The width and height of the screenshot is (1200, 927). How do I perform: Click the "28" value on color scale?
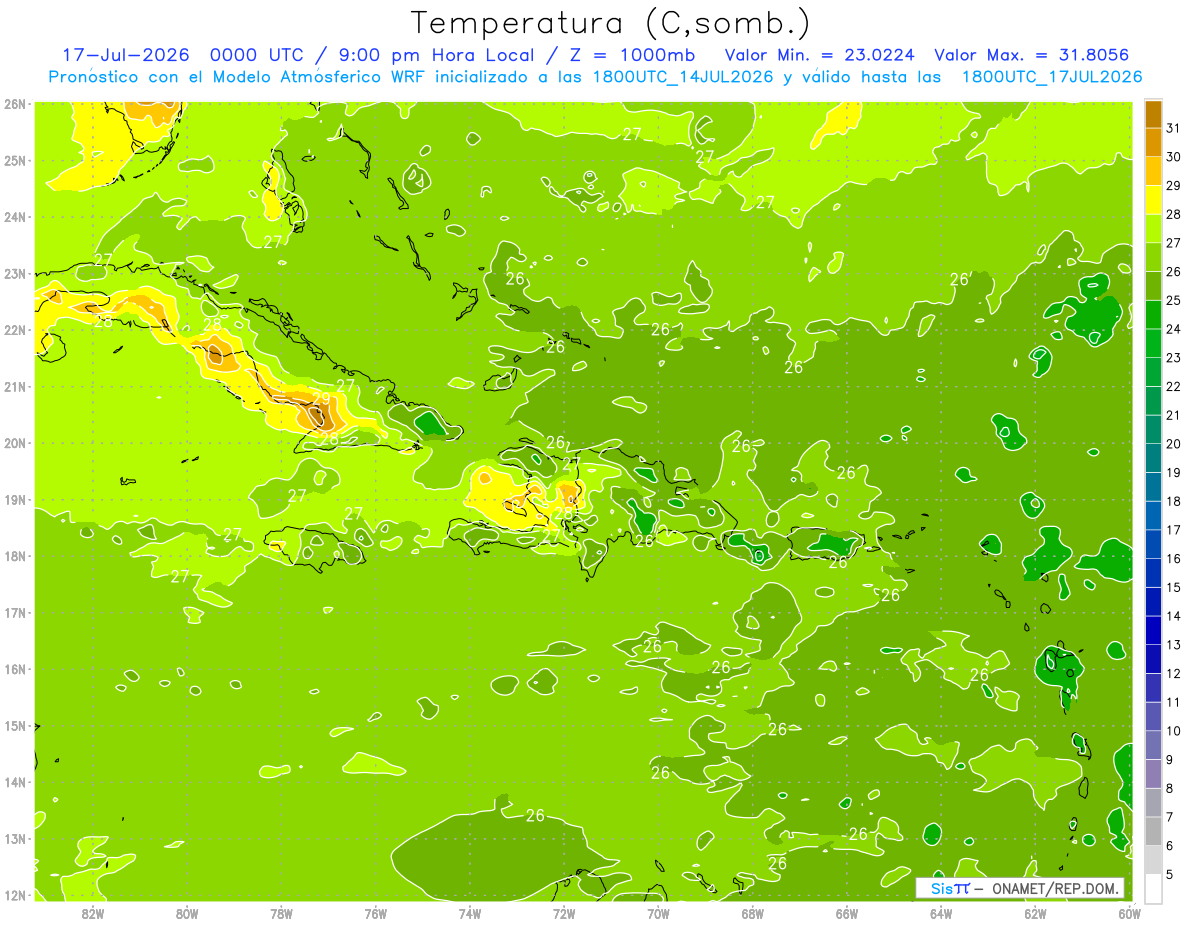pyautogui.click(x=1174, y=214)
